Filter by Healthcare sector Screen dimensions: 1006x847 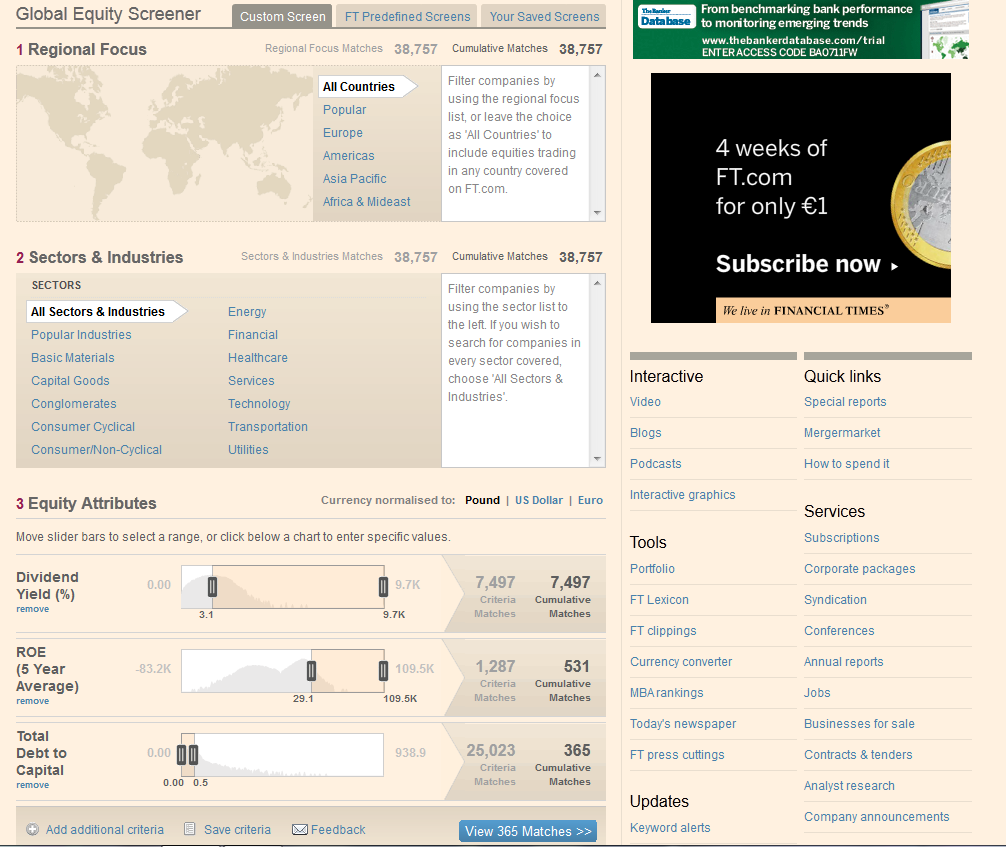(258, 358)
